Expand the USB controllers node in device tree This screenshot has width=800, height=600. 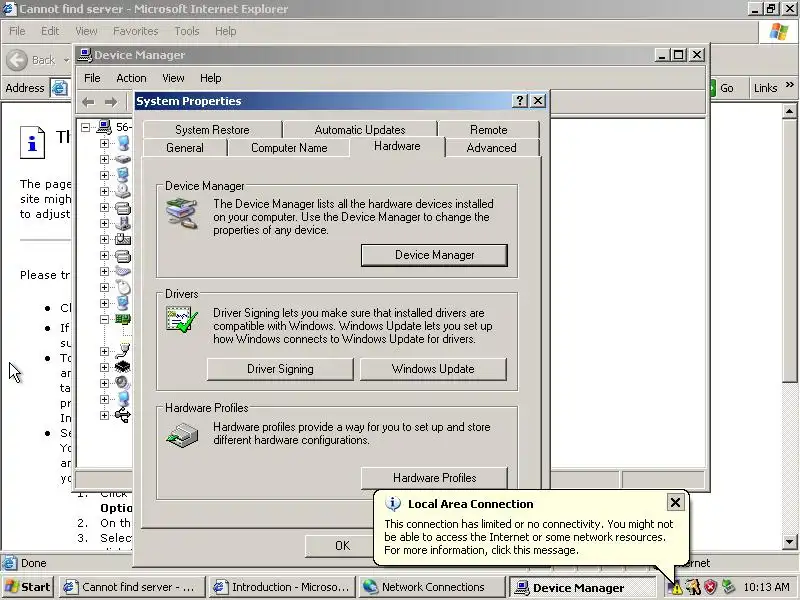pos(104,415)
